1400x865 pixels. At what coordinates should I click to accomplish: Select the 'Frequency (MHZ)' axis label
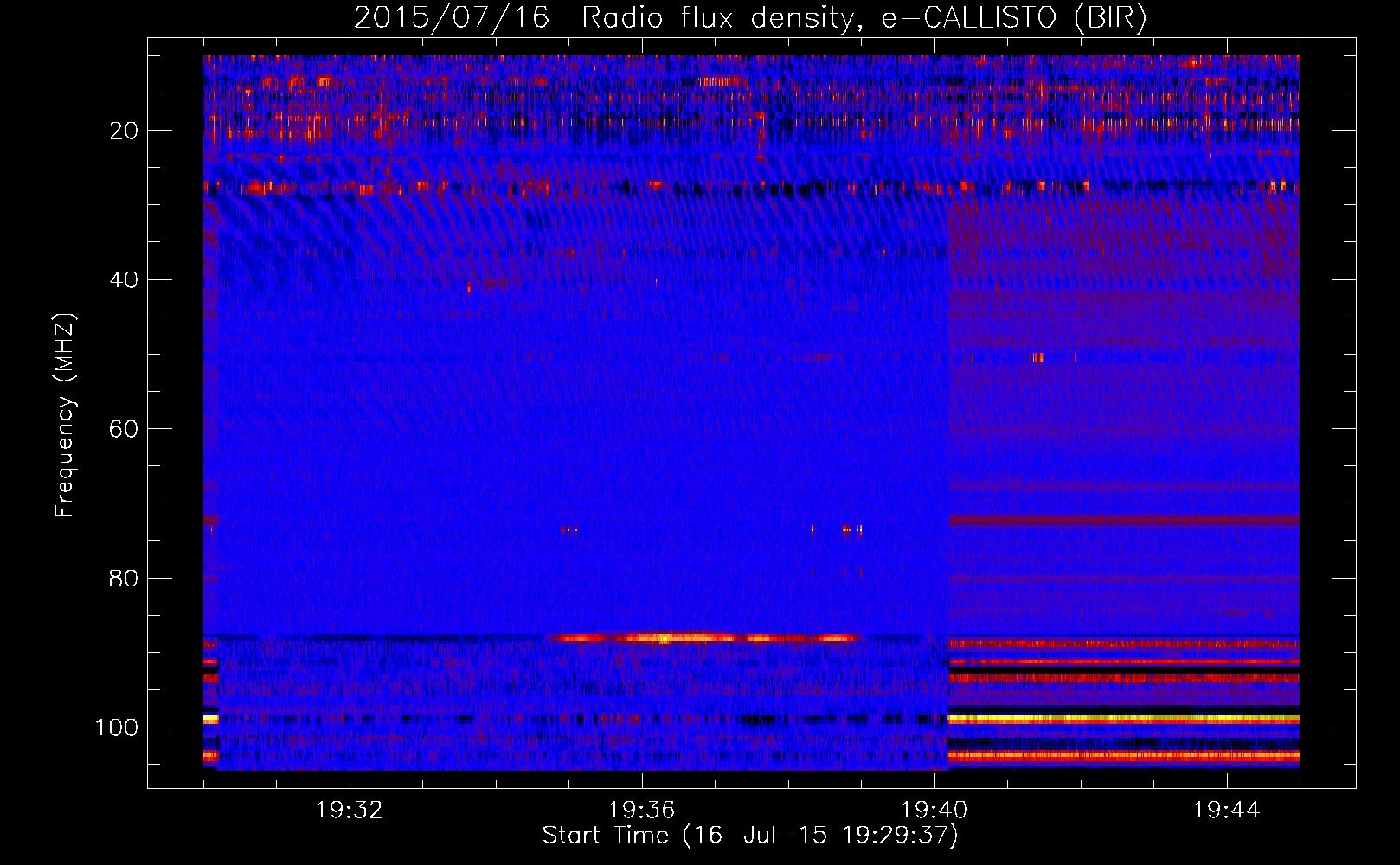[x=66, y=415]
